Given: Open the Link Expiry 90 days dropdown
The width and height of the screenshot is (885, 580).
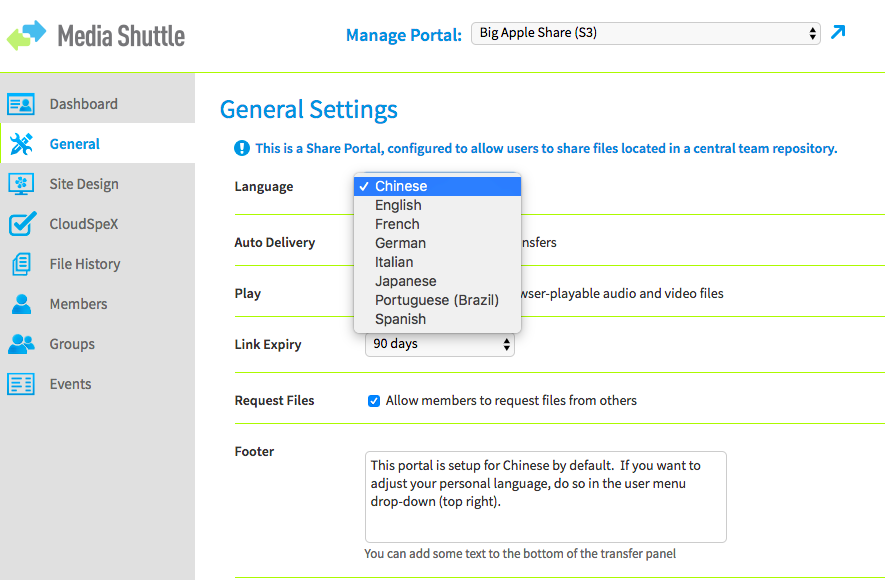Looking at the screenshot, I should point(440,344).
